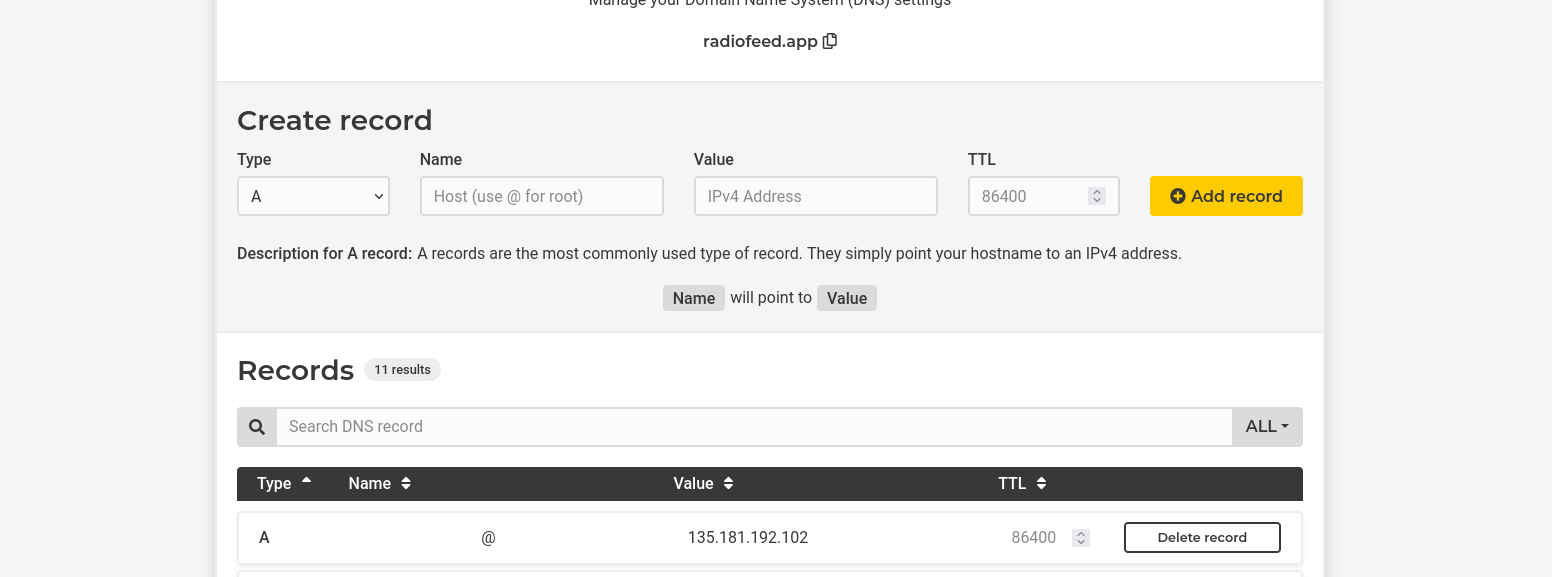Click the TTL value in the A record row
The image size is (1552, 577).
point(1033,538)
